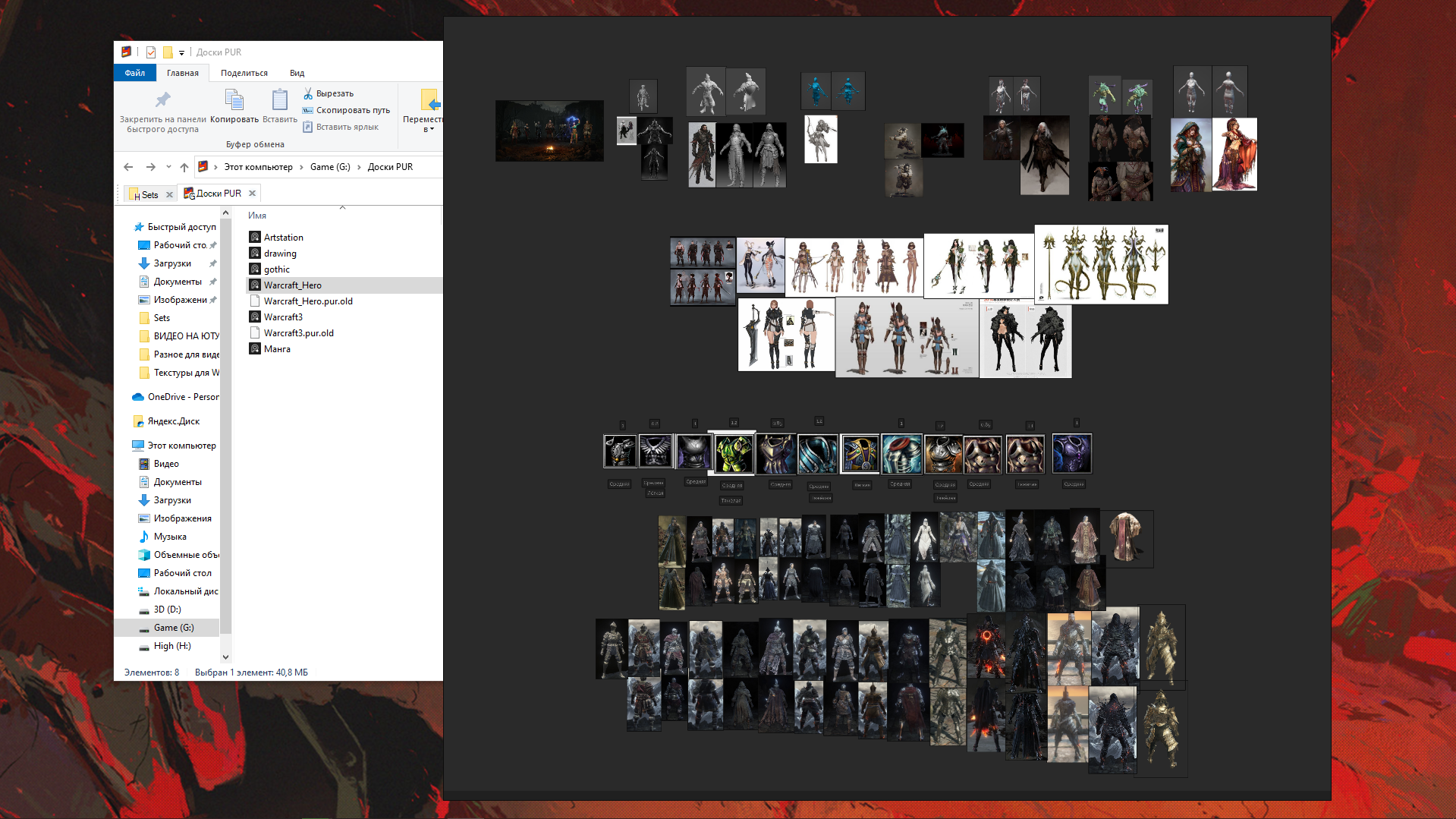Click Этот компьютер in the address bar
The height and width of the screenshot is (819, 1456).
(258, 167)
